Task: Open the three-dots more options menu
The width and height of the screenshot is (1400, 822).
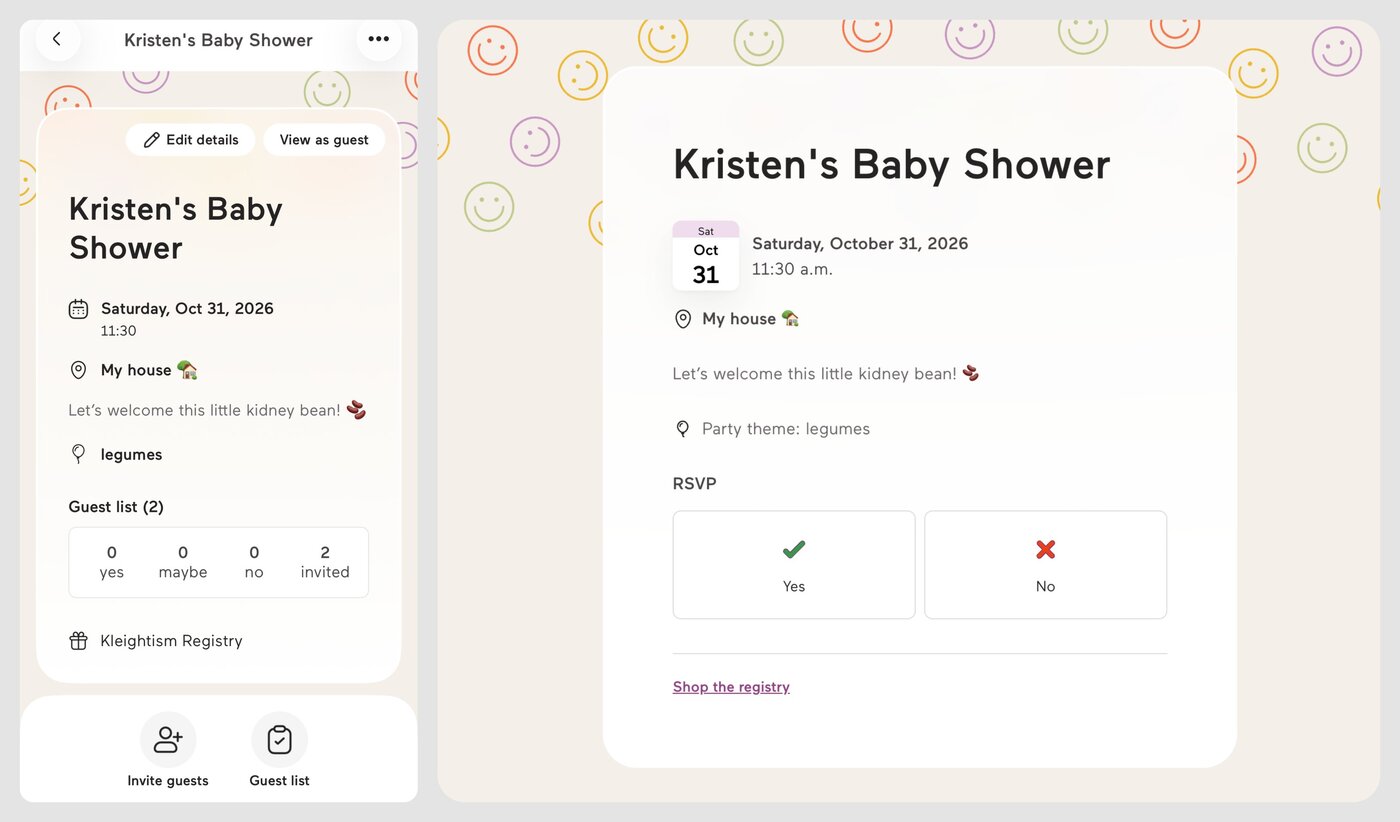Action: pos(378,39)
